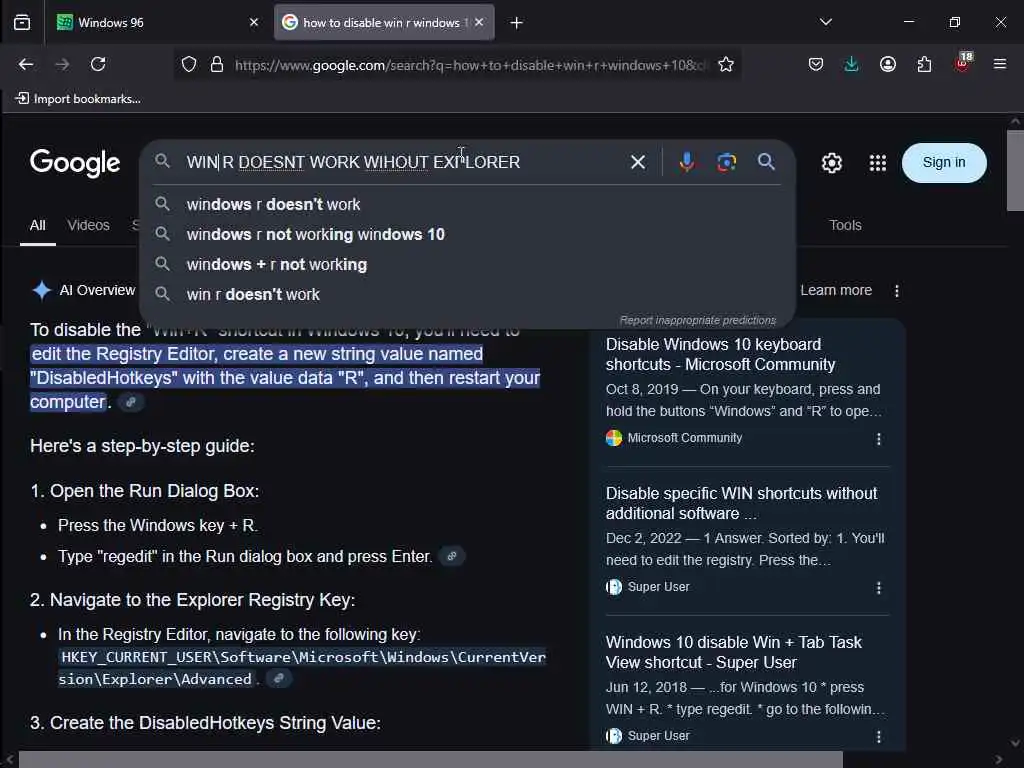This screenshot has height=768, width=1024.
Task: Open Google quick settings gear
Action: coord(831,163)
